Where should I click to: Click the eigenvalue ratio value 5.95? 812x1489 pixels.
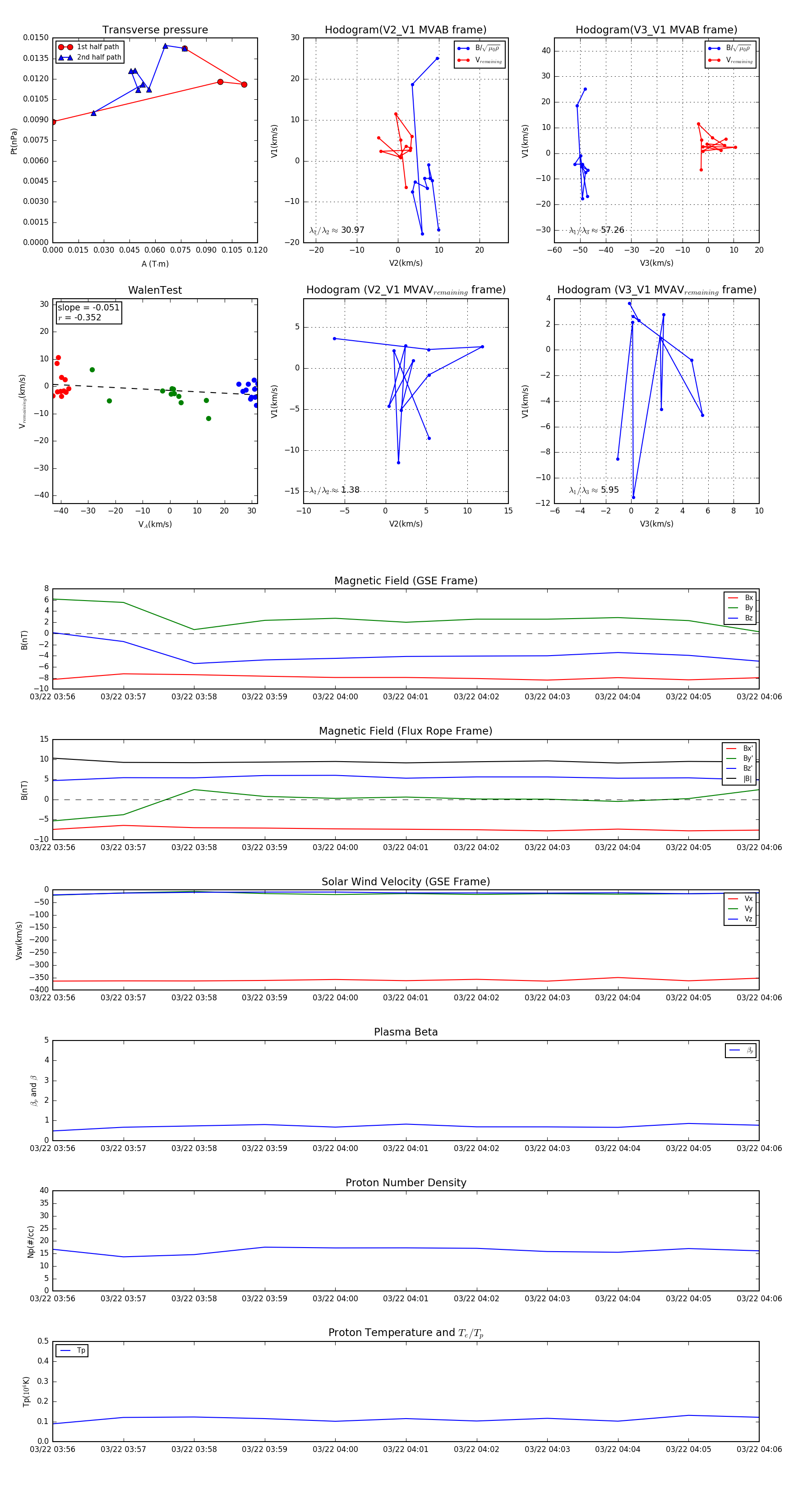coord(610,490)
